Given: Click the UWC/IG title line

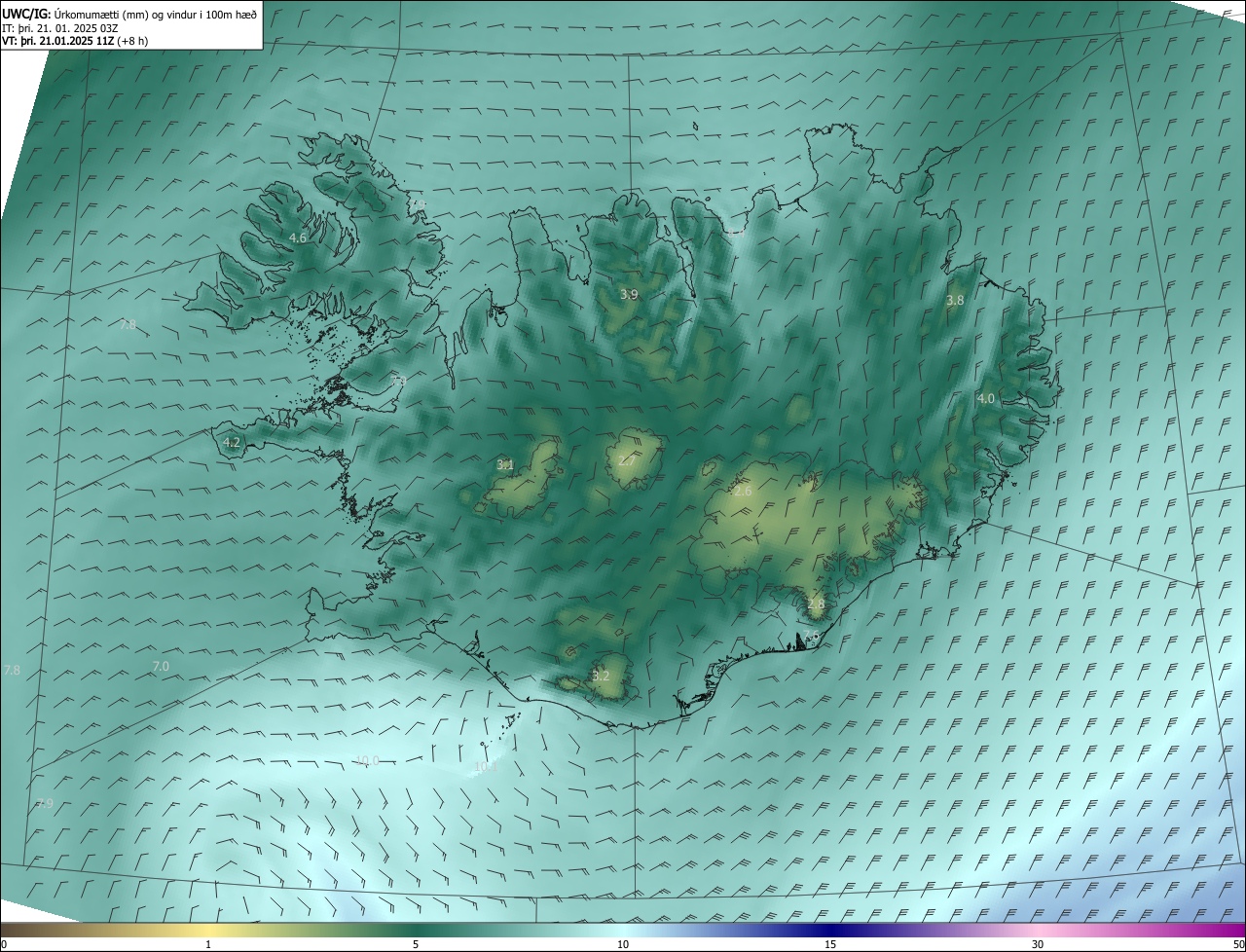Looking at the screenshot, I should coord(129,15).
